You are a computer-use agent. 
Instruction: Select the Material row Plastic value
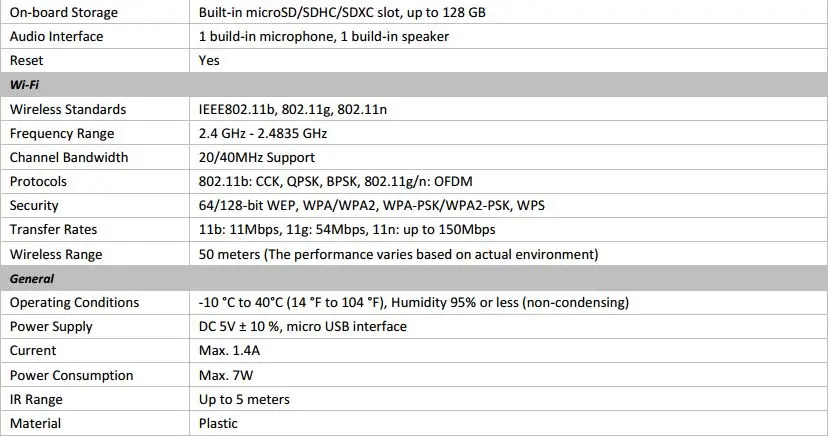(x=218, y=423)
